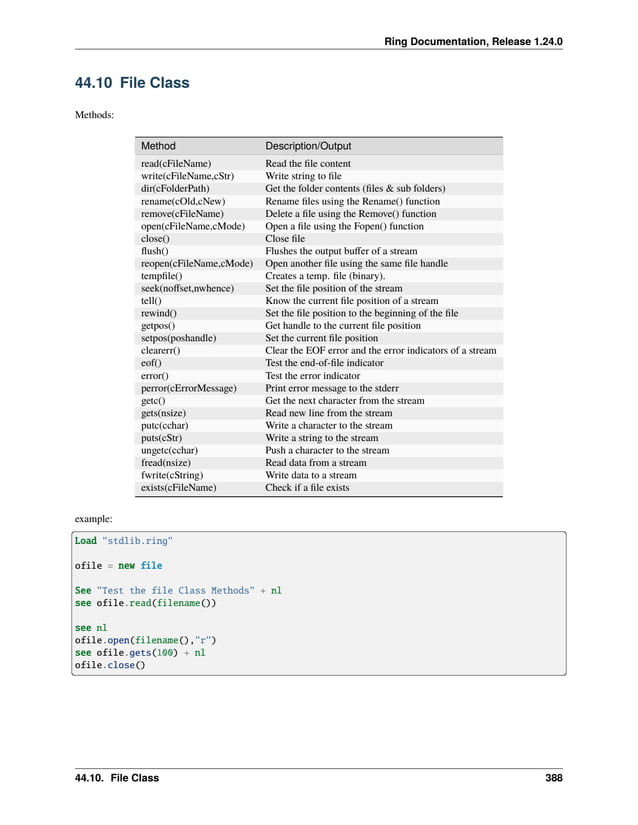Click 'Get handle to the current file position'
Viewport: 638px width, 825px height.
(343, 326)
